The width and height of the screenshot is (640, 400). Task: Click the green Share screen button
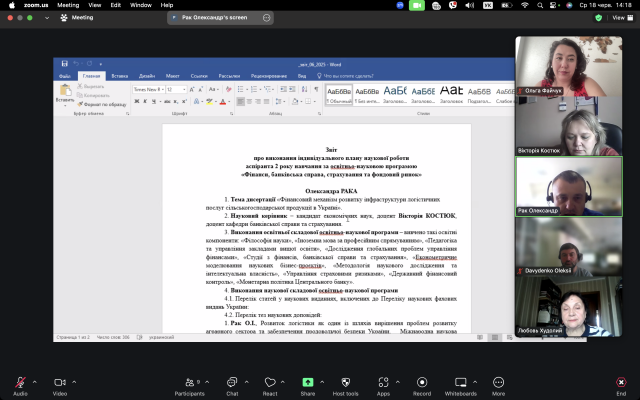pyautogui.click(x=308, y=386)
